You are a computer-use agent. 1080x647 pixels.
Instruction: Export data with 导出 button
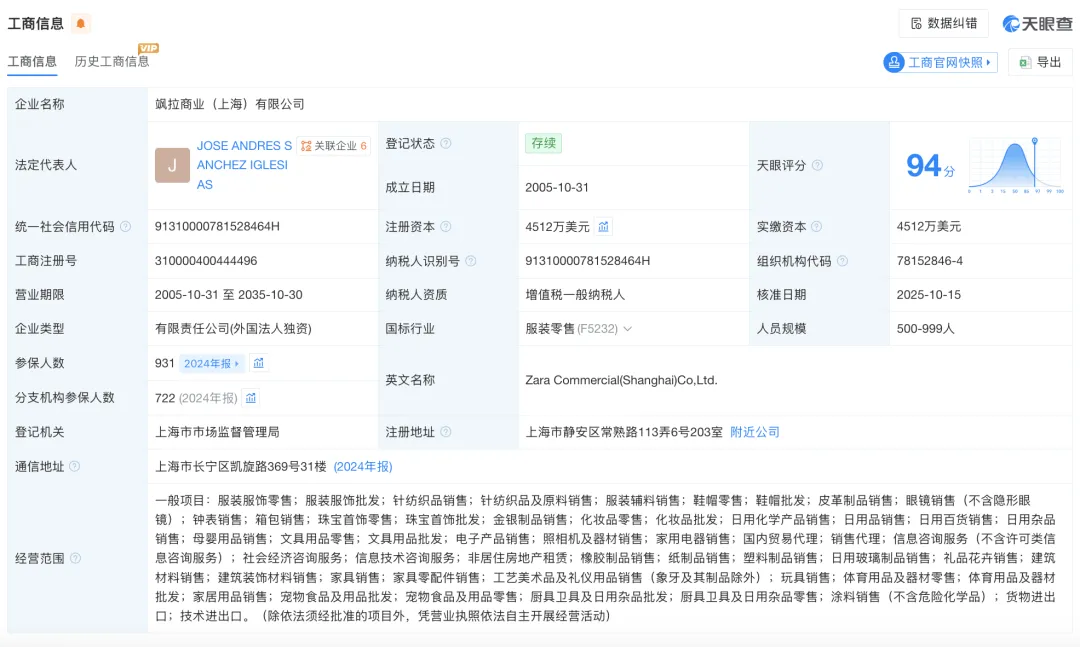pyautogui.click(x=1040, y=62)
